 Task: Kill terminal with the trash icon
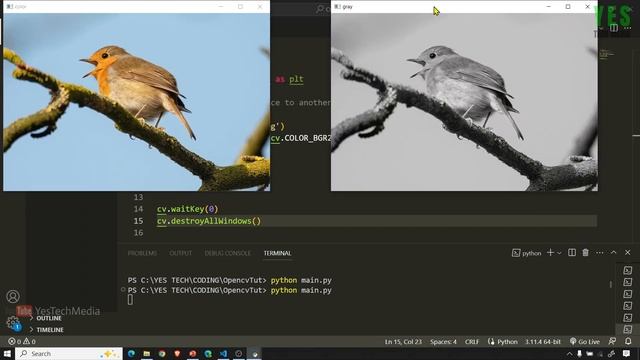[586, 253]
